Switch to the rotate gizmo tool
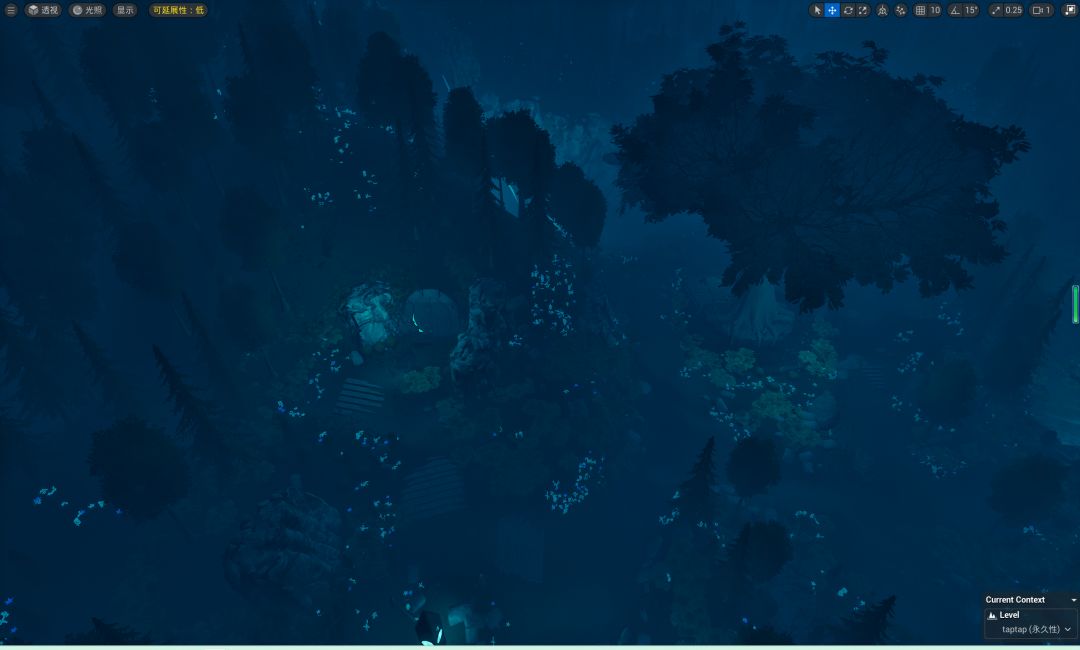The width and height of the screenshot is (1080, 650). click(848, 10)
